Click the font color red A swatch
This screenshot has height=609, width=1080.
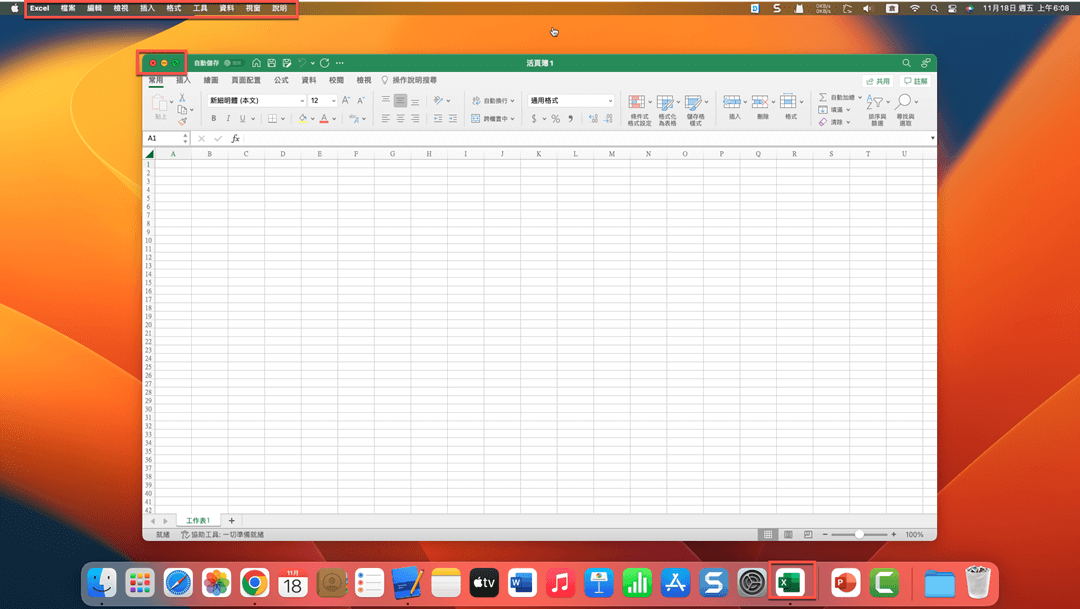tap(324, 118)
